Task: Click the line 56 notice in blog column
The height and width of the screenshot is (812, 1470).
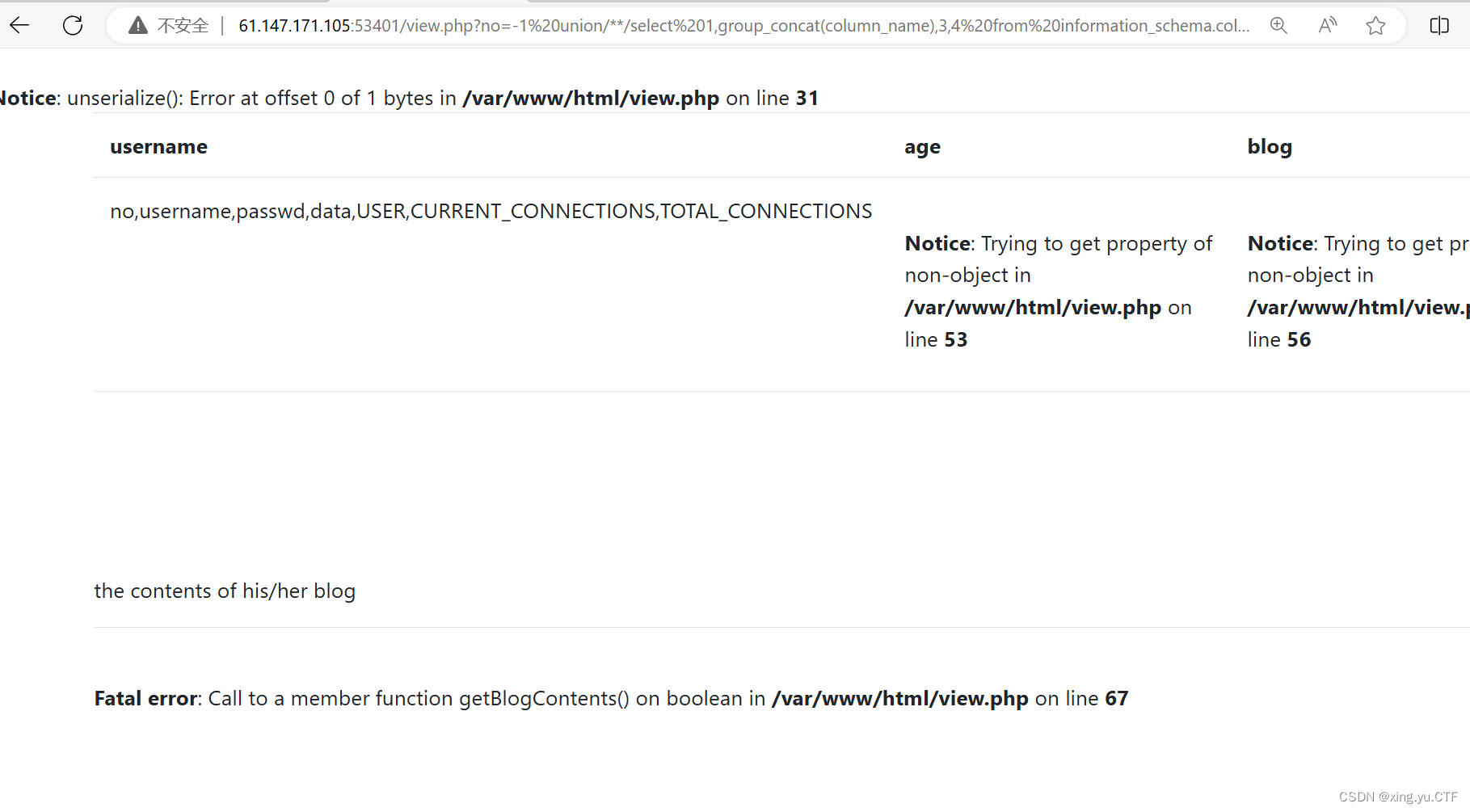Action: pos(1358,292)
